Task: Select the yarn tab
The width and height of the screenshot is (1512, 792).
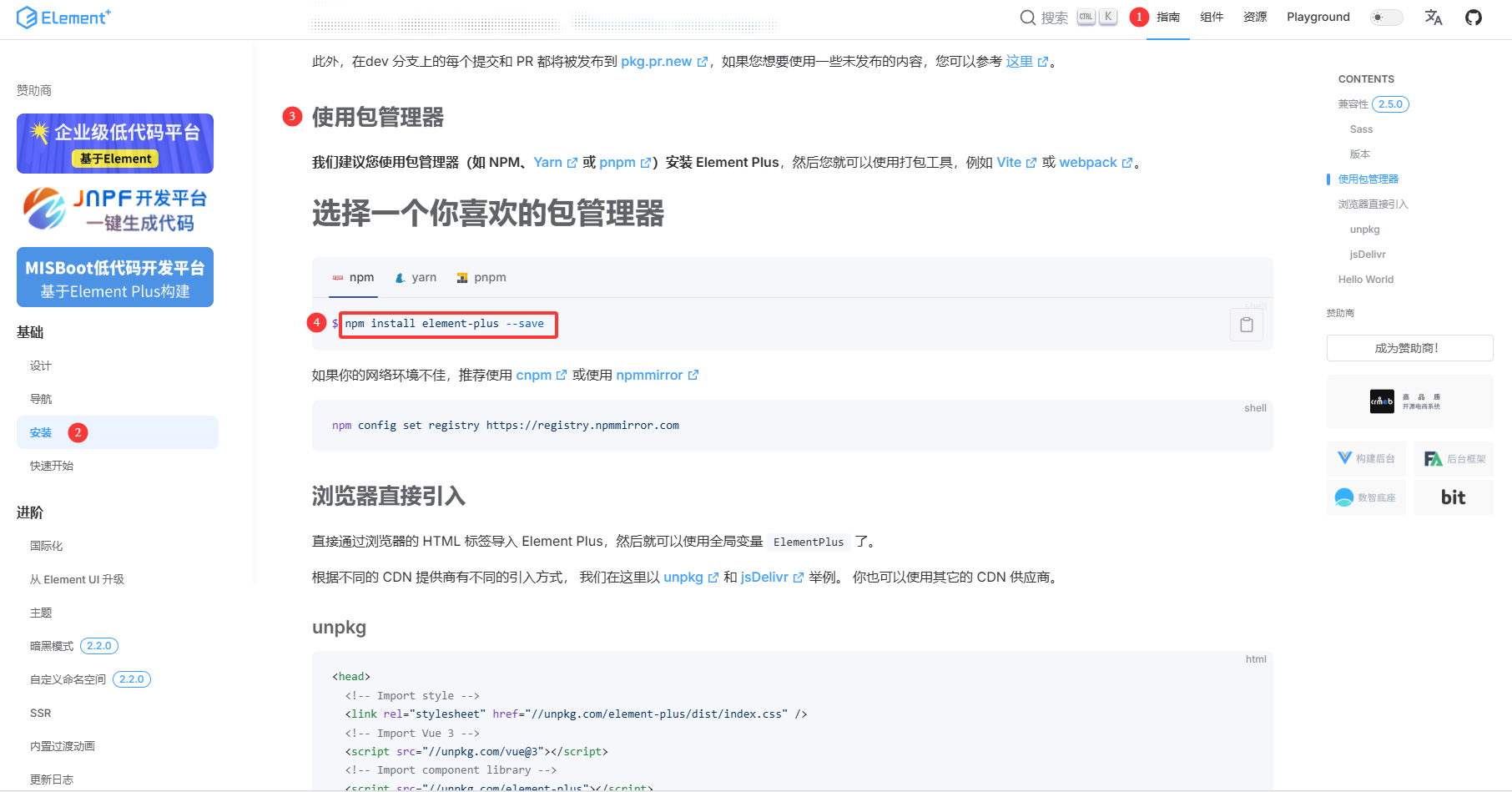Action: (416, 278)
